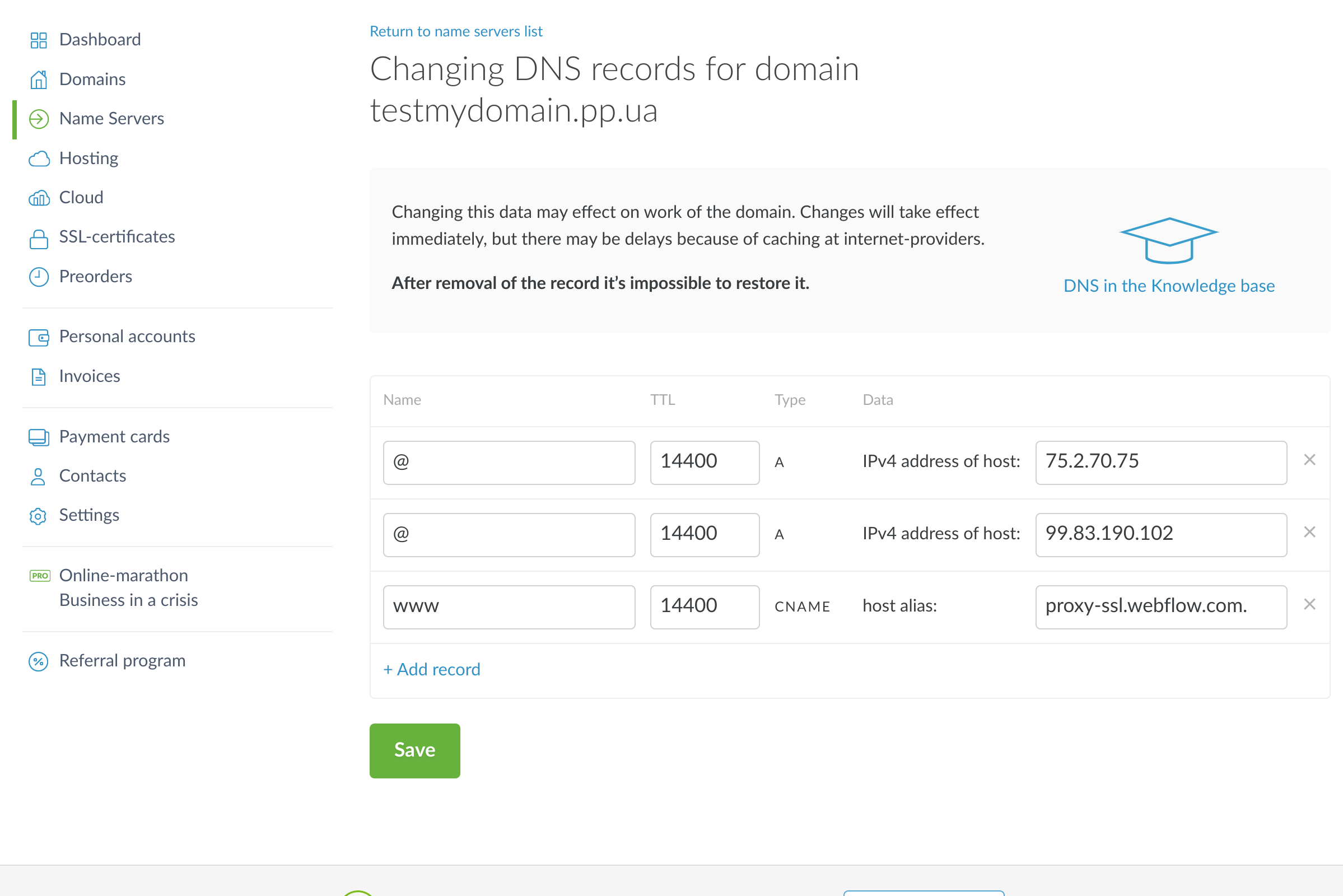Screen dimensions: 1343x896
Task: Remove the 99.83.190.102 record
Action: pyautogui.click(x=1309, y=532)
